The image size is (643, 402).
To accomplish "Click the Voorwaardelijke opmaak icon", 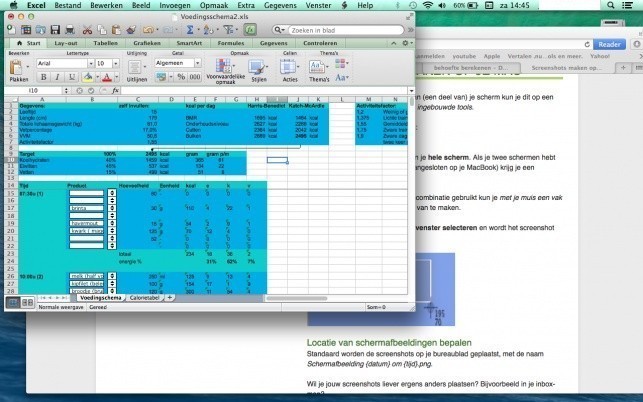I will [226, 66].
